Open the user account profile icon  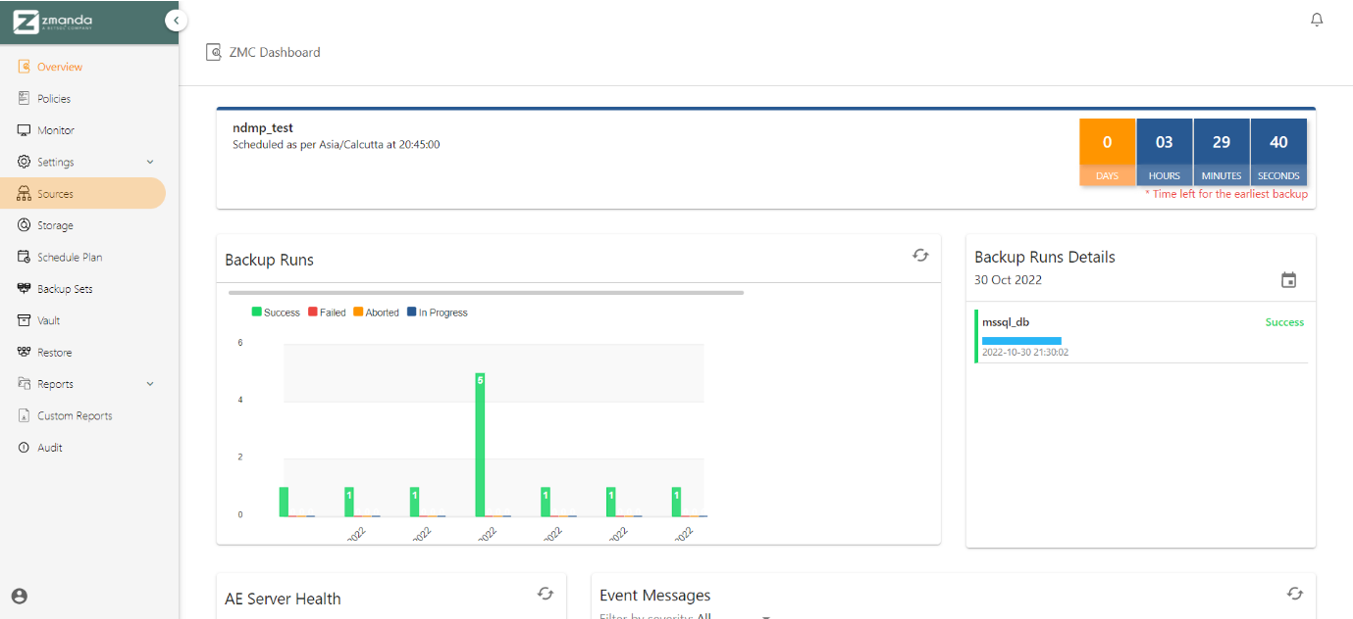(19, 596)
